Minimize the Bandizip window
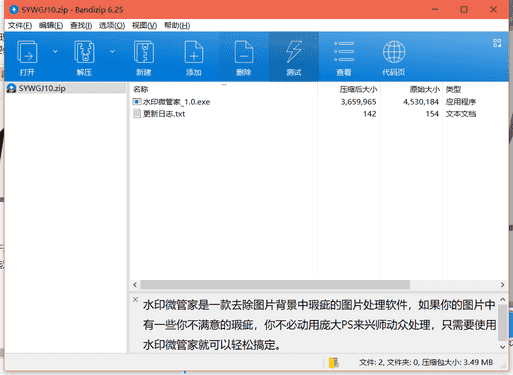Viewport: 513px width, 375px height. point(435,9)
